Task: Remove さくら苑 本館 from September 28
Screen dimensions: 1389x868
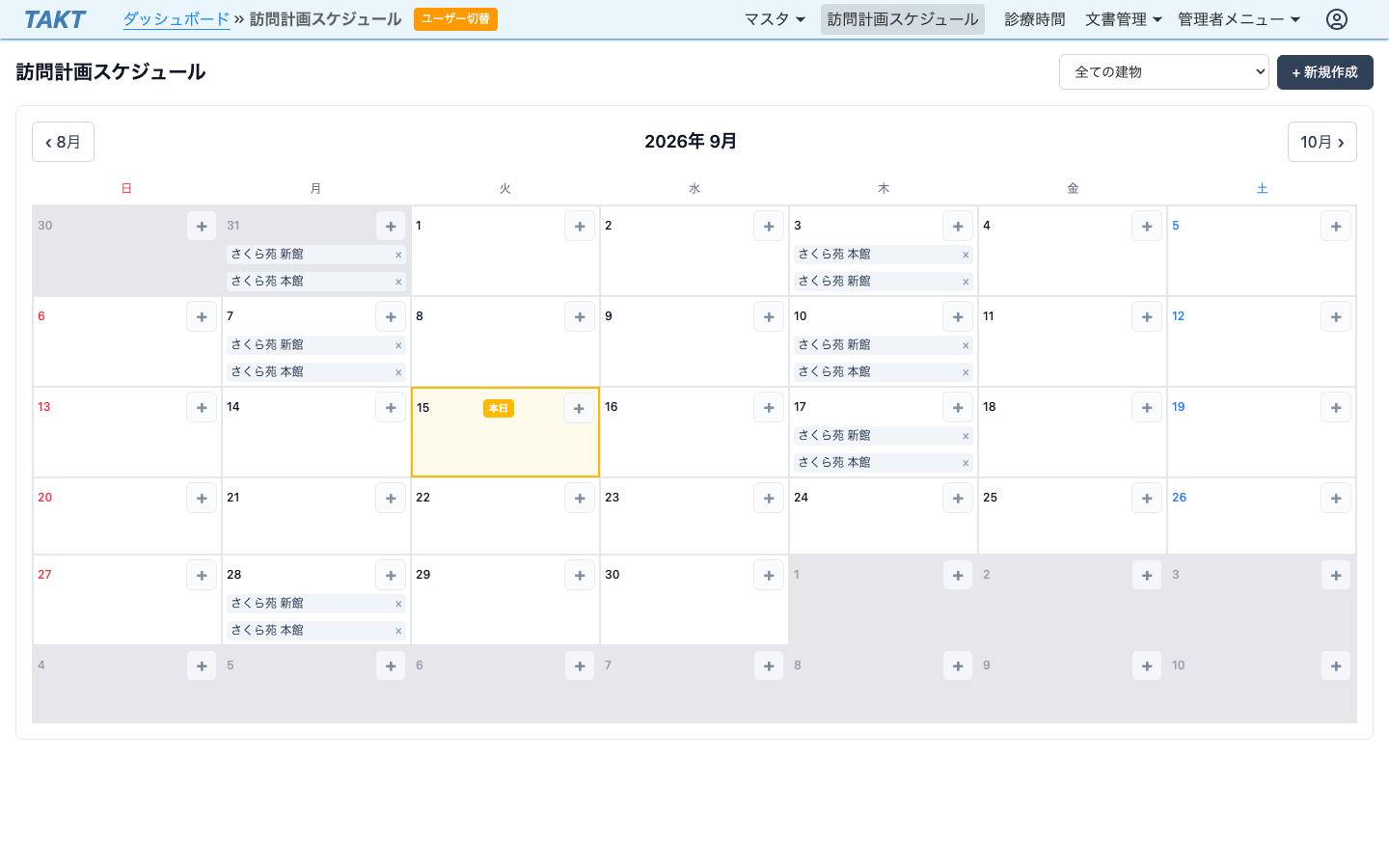Action: (398, 631)
